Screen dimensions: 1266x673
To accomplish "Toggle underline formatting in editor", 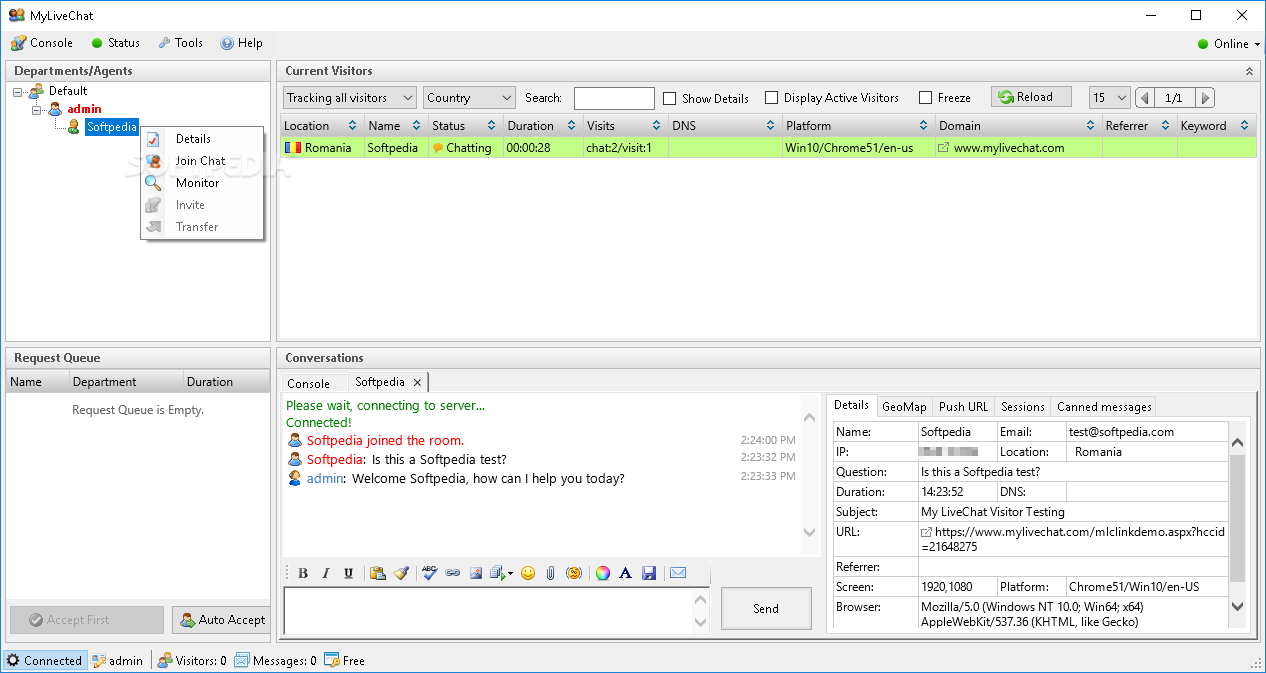I will tap(348, 573).
